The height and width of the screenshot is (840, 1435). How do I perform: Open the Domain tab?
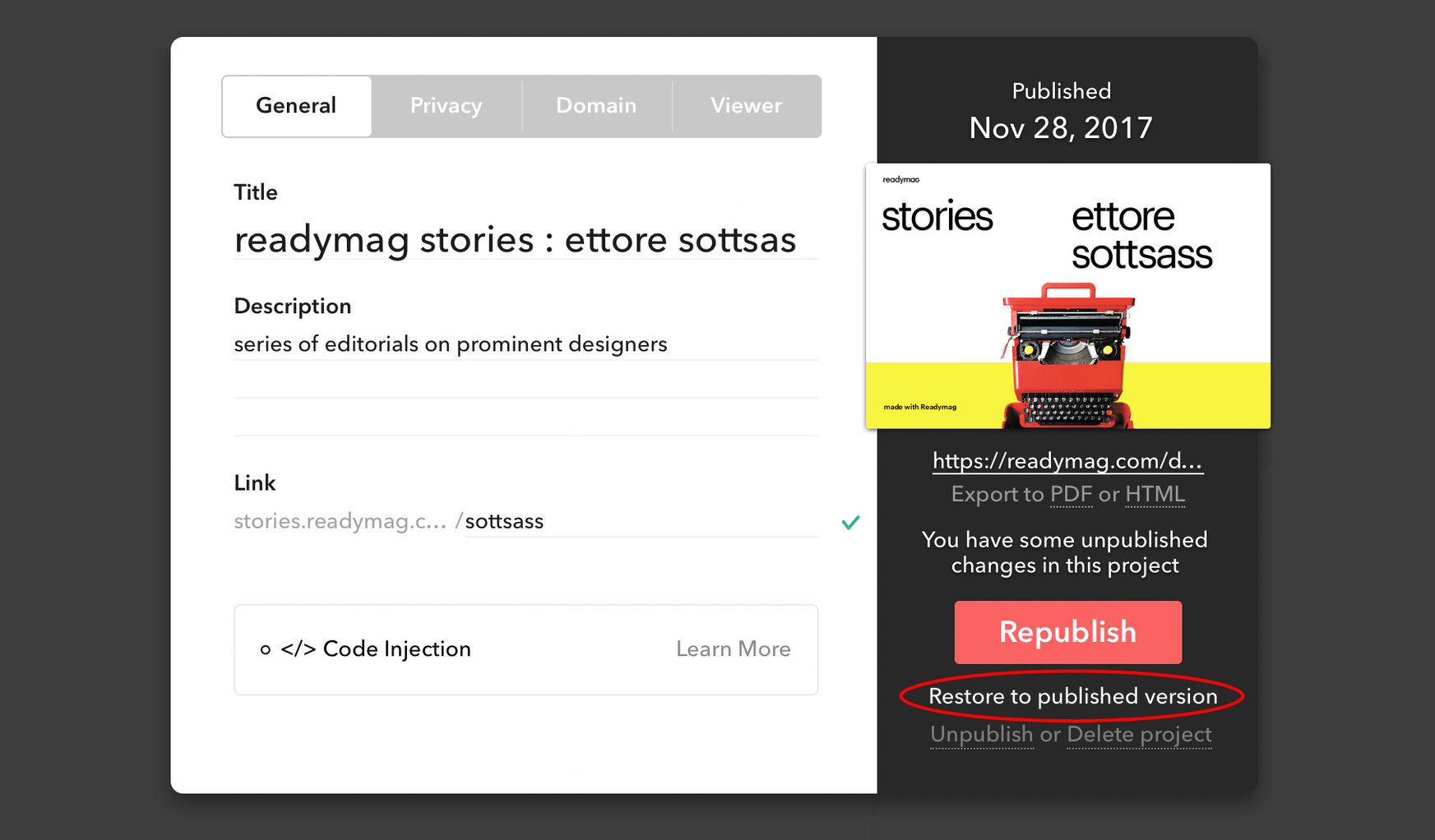click(x=596, y=106)
